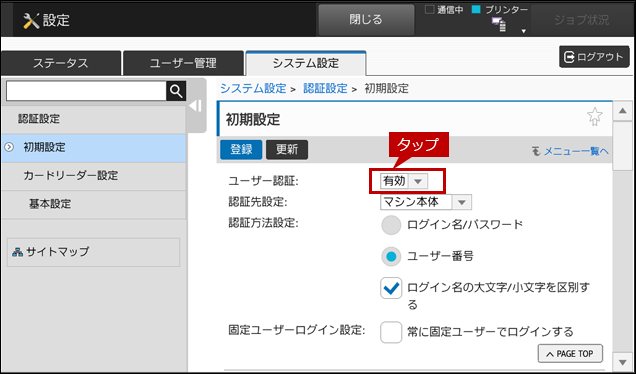Mark page as favorite with star icon
This screenshot has height=374, width=636.
pos(595,117)
